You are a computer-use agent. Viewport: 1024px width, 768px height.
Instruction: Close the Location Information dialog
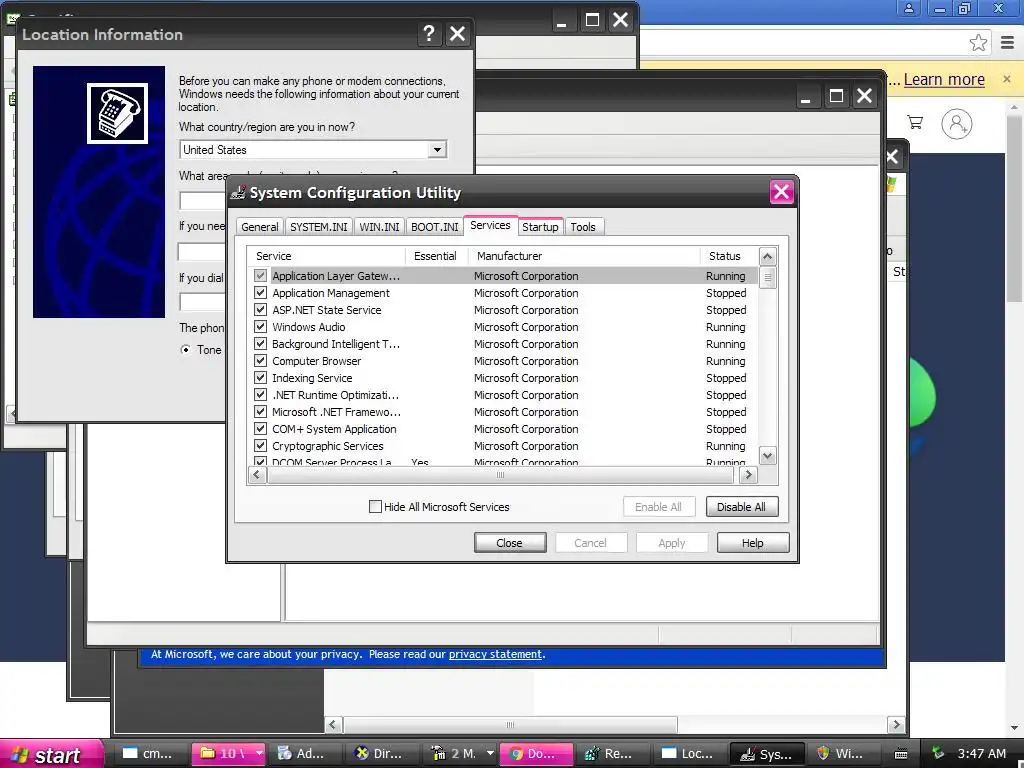coord(458,33)
